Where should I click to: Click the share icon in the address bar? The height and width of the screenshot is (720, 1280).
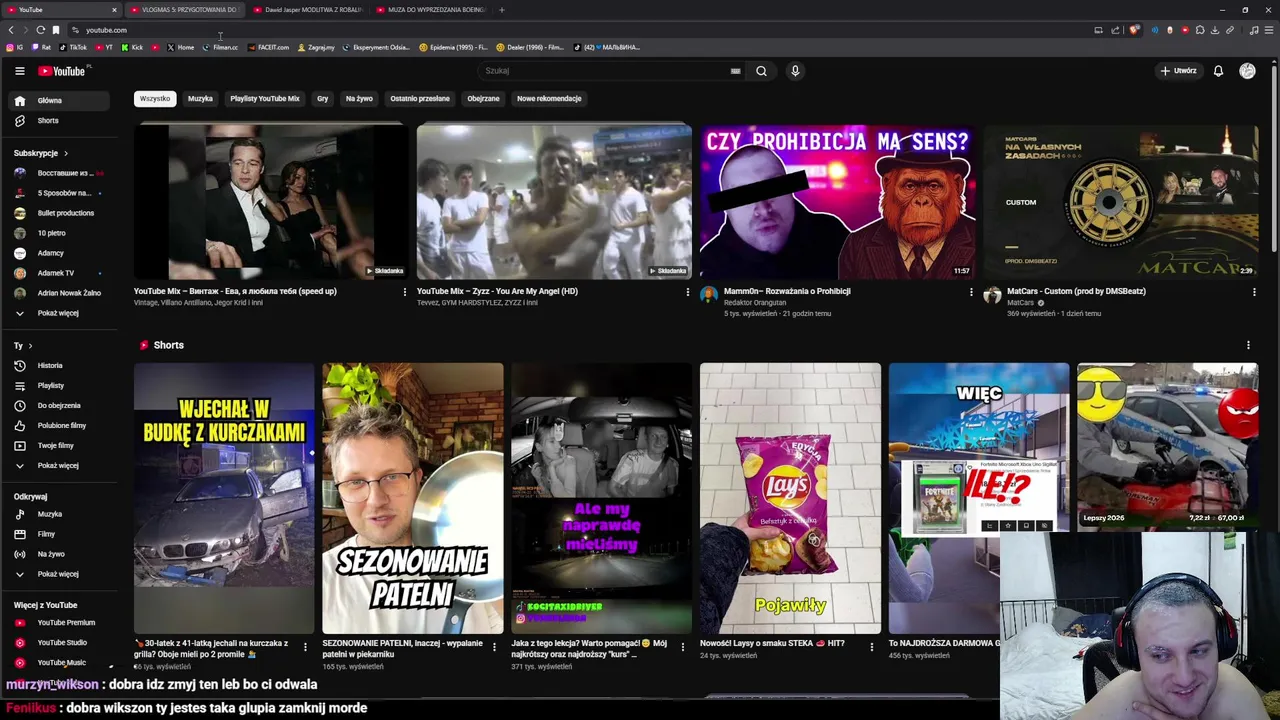1115,30
